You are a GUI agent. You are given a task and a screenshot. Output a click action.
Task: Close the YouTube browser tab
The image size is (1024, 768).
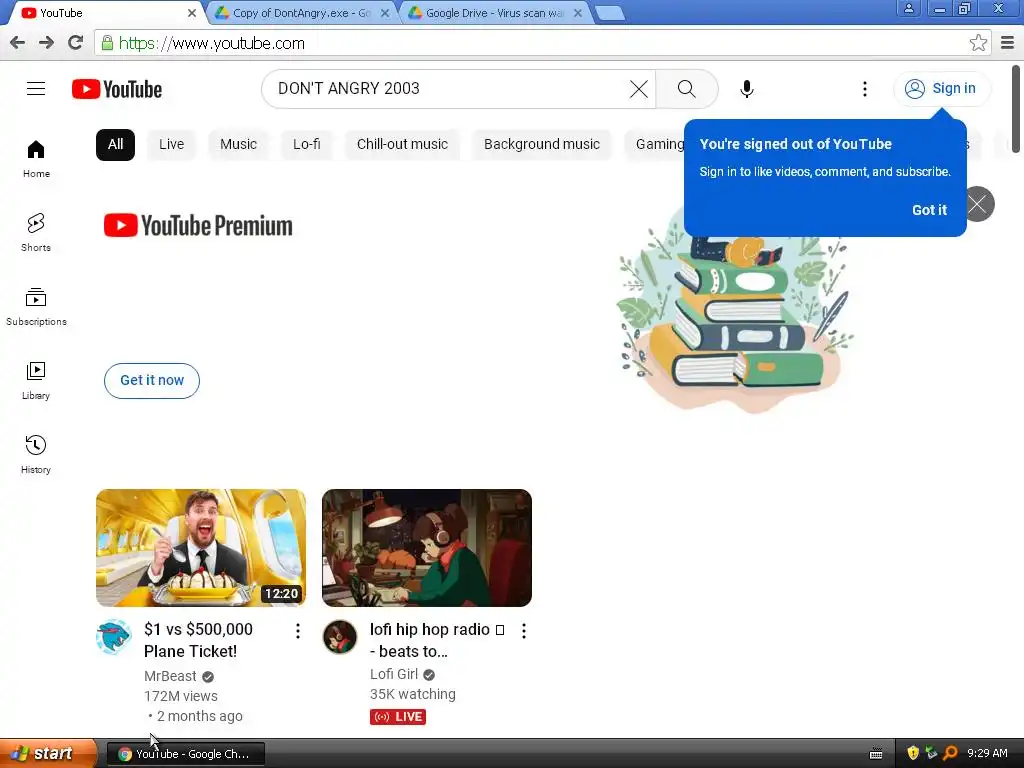pos(191,13)
